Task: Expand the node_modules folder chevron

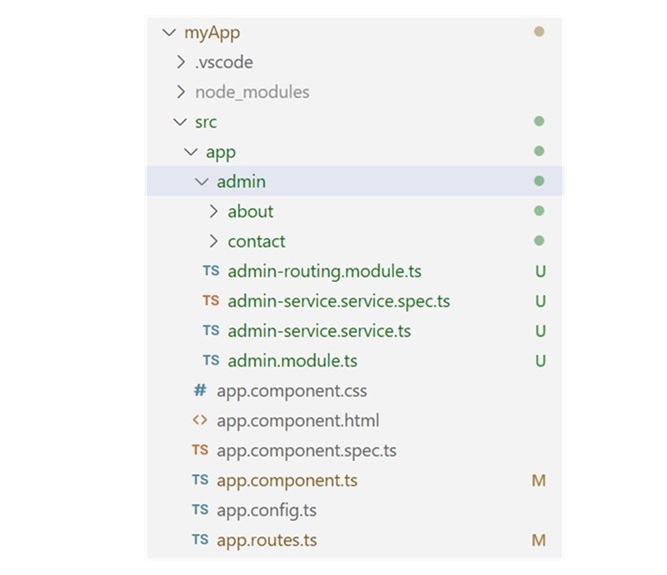Action: coord(180,92)
